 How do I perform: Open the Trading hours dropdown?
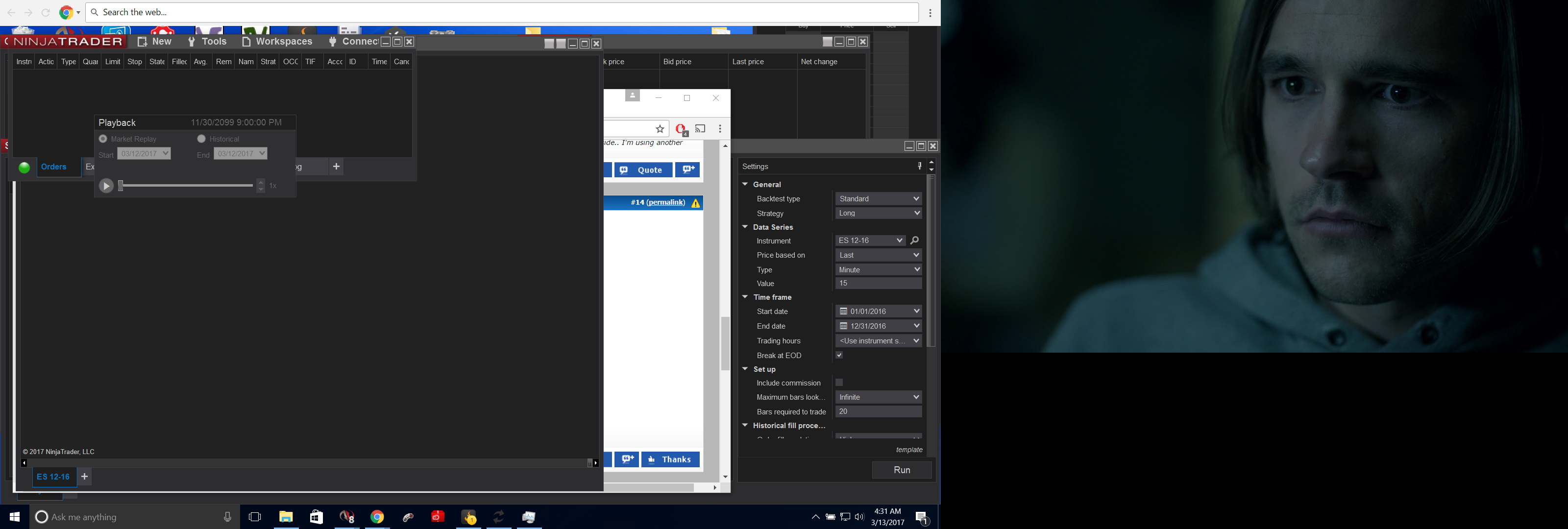(879, 340)
